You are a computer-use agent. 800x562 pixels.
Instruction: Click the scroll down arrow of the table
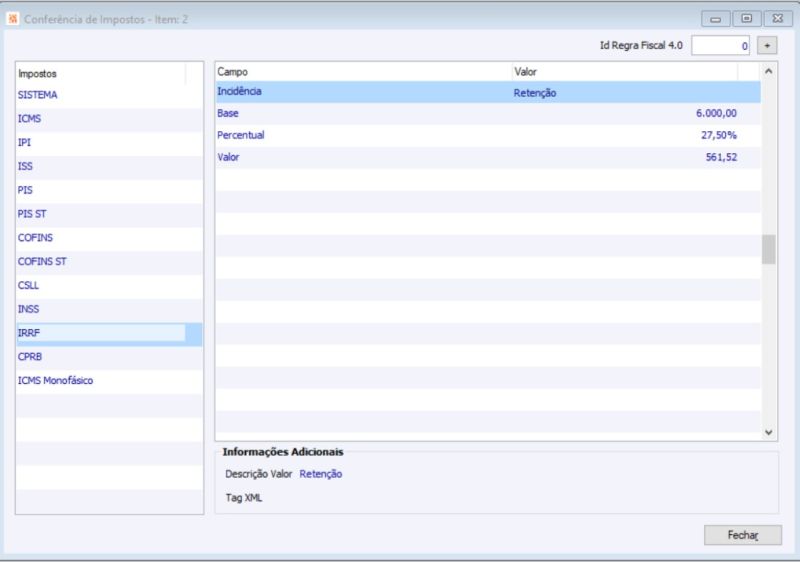coord(769,432)
